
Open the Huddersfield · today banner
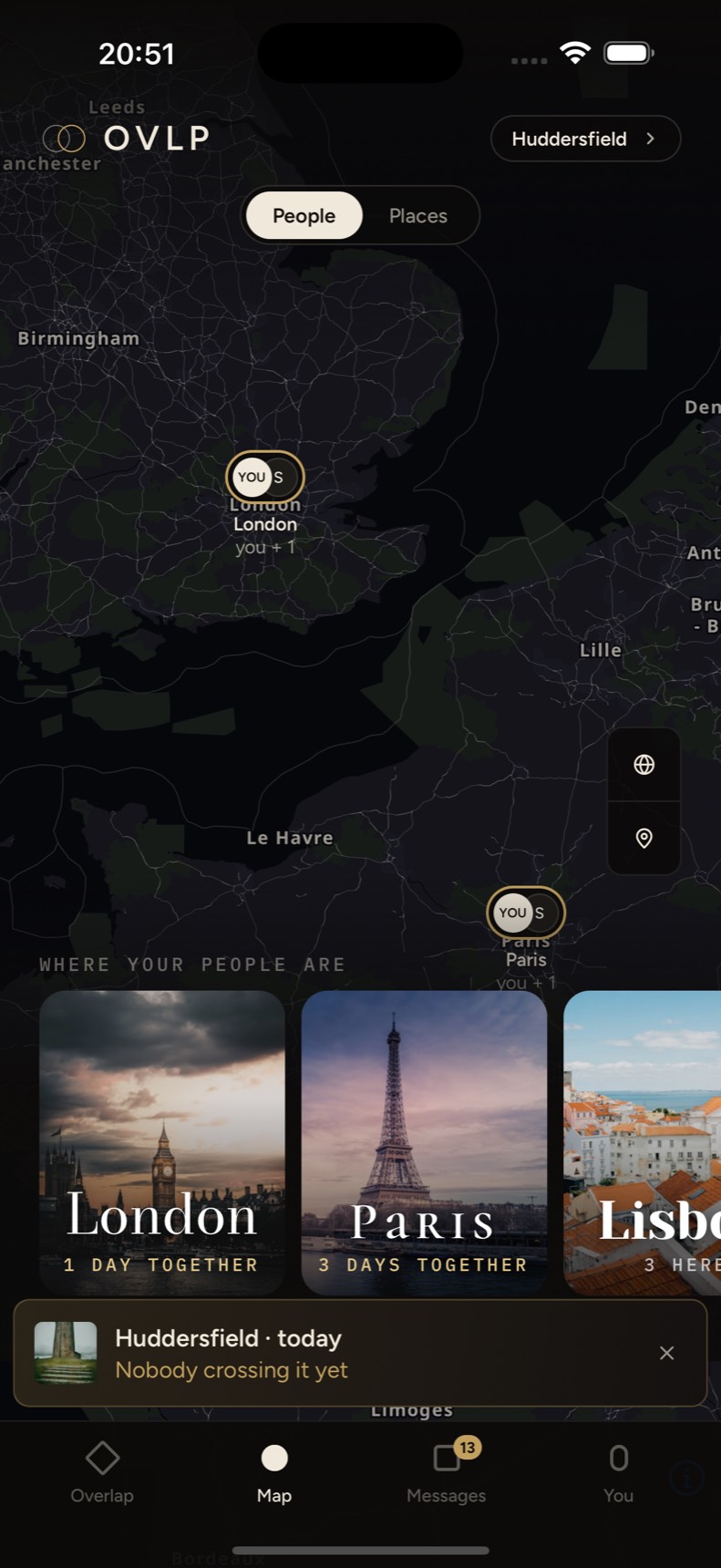click(x=360, y=1353)
